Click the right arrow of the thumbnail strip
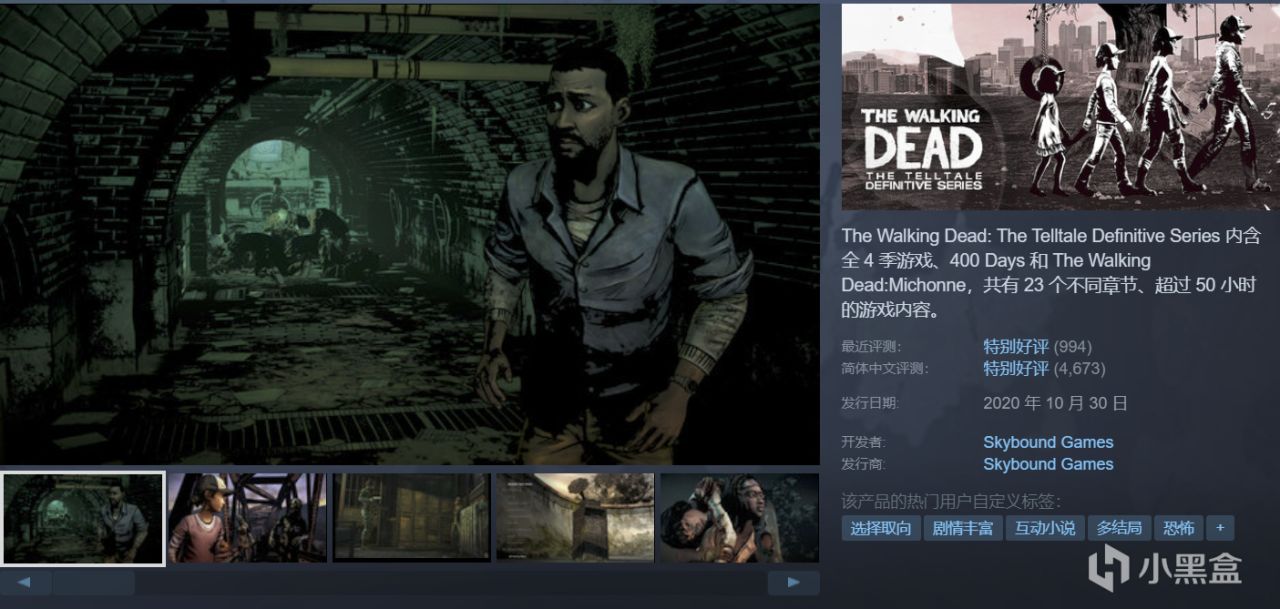The image size is (1280, 609). point(793,582)
